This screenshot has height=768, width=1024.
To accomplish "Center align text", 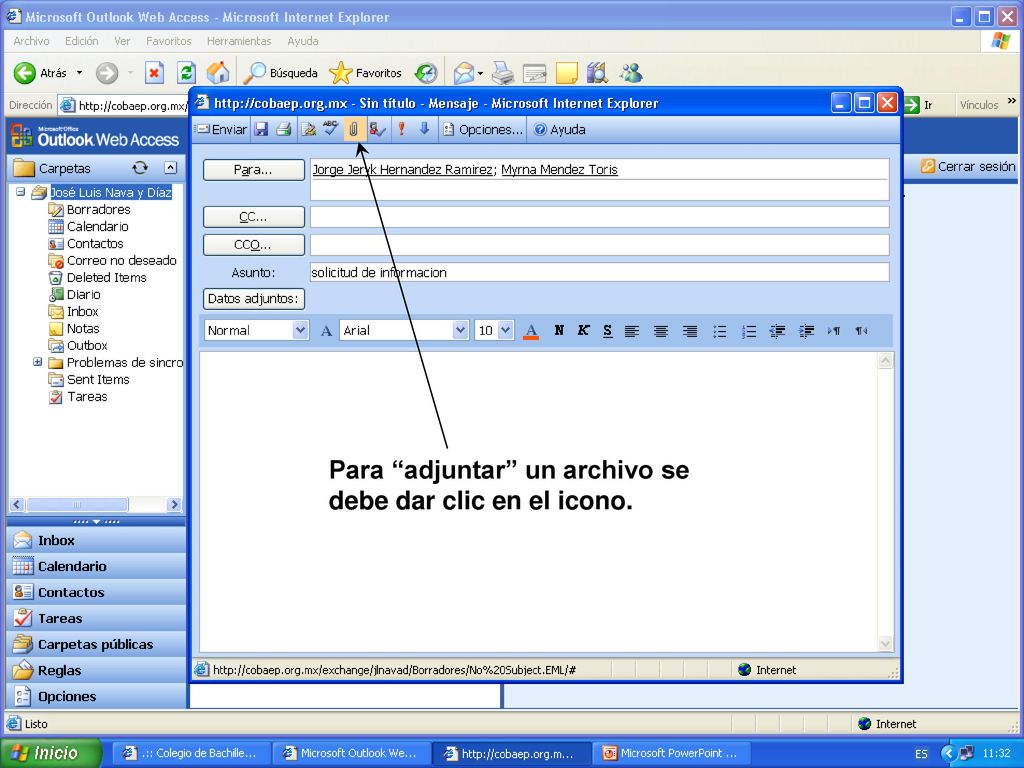I will [x=661, y=331].
